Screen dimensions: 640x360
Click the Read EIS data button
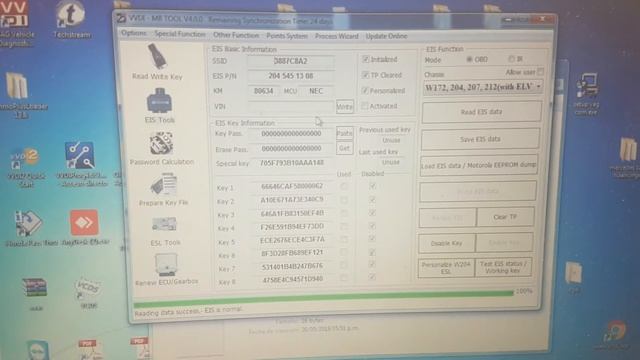tap(482, 112)
